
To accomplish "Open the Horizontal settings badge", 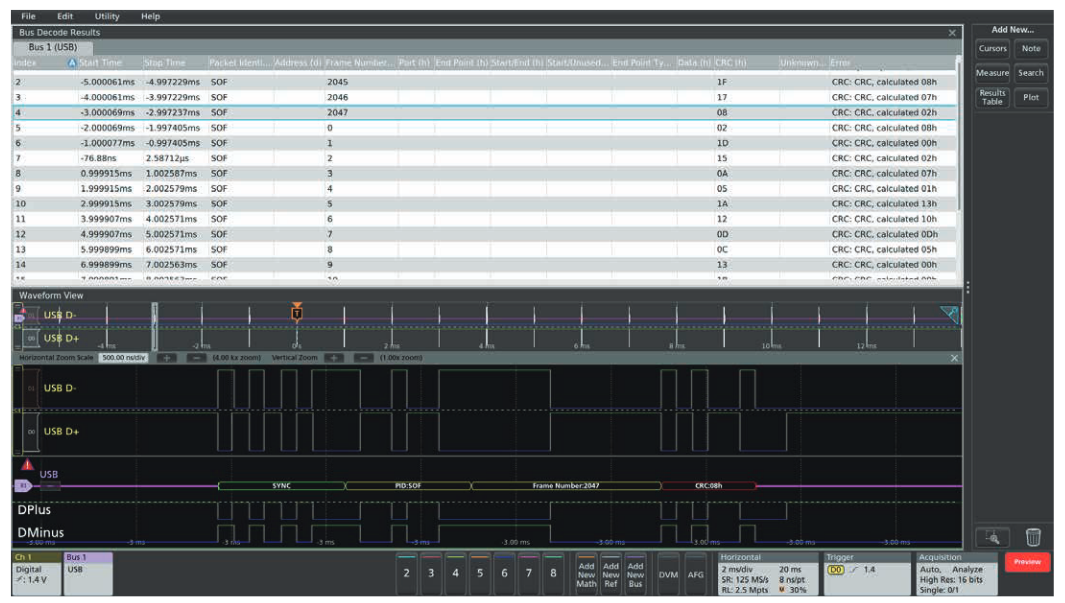I will [765, 573].
